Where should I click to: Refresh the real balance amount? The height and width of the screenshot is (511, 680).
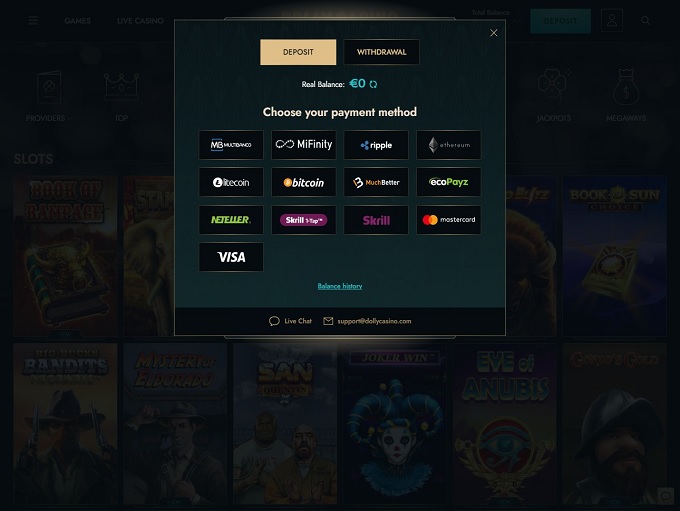(x=373, y=84)
